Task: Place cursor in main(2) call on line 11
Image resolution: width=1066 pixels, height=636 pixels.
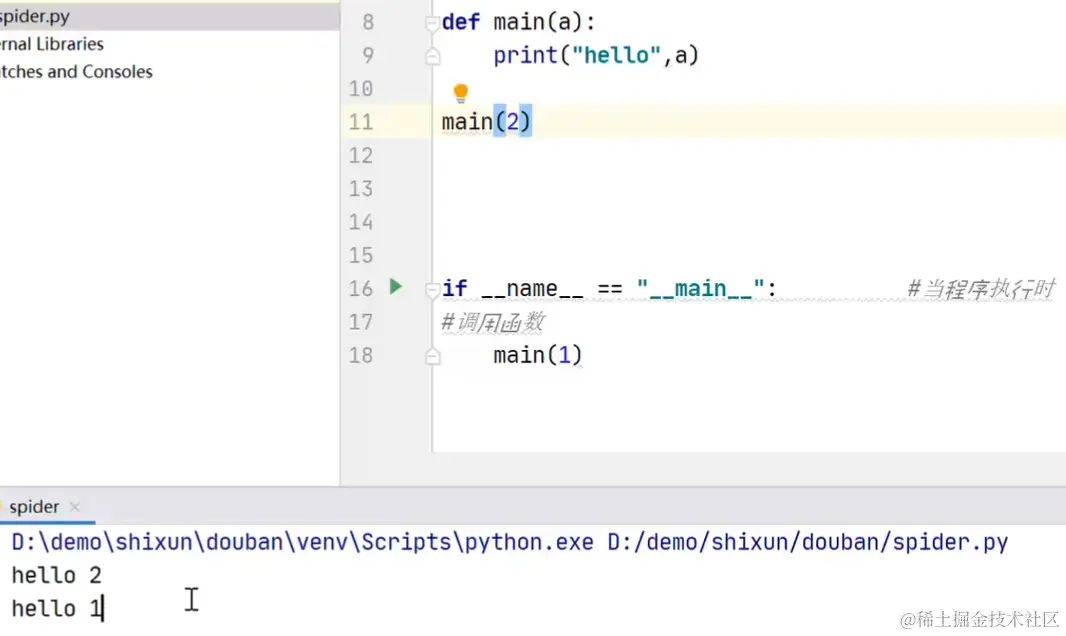Action: pos(486,122)
